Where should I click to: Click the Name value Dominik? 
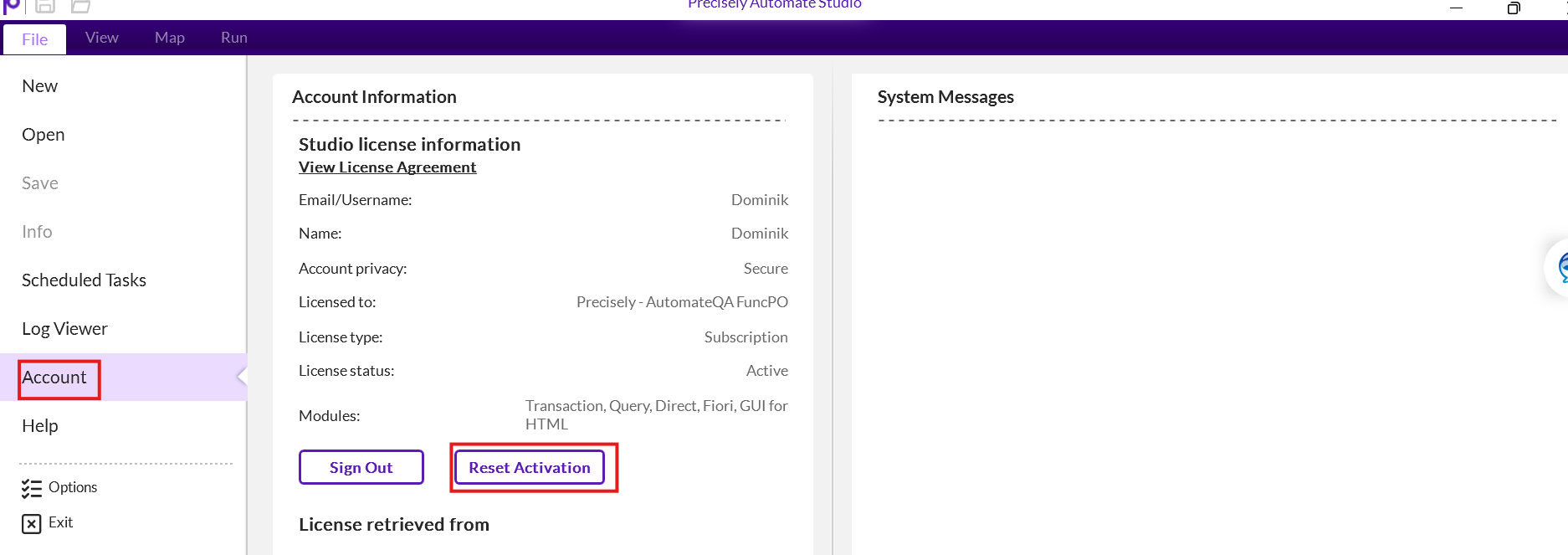(760, 234)
